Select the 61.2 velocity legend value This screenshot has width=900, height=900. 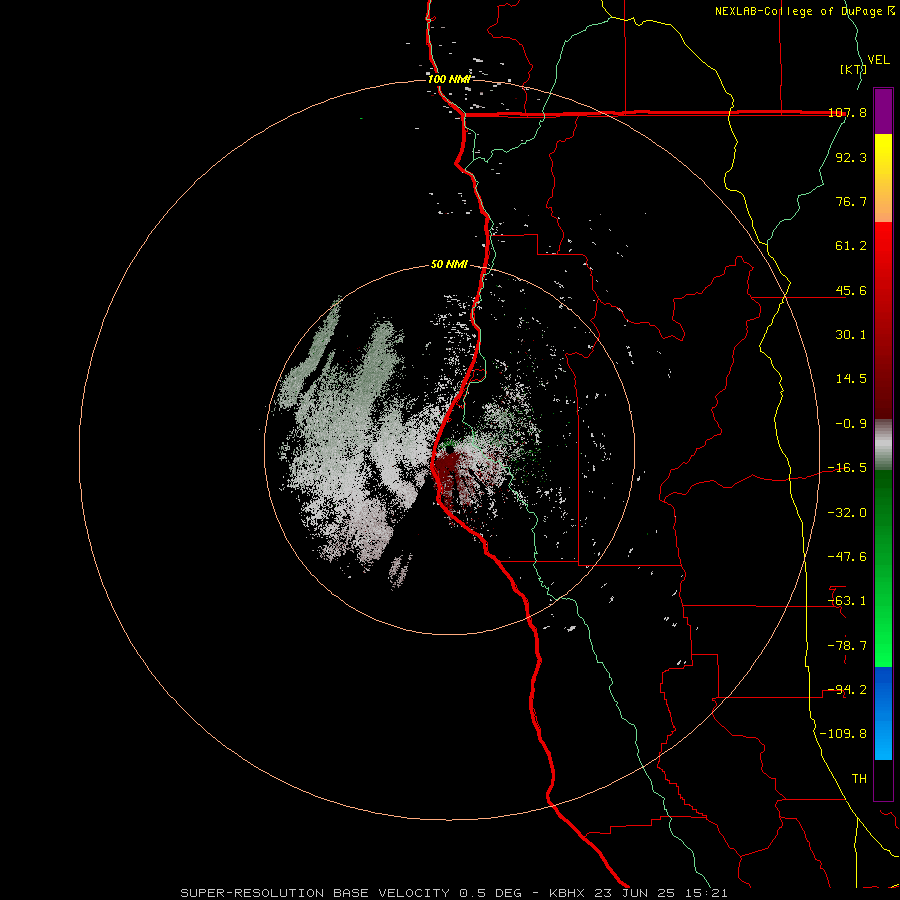(x=851, y=246)
